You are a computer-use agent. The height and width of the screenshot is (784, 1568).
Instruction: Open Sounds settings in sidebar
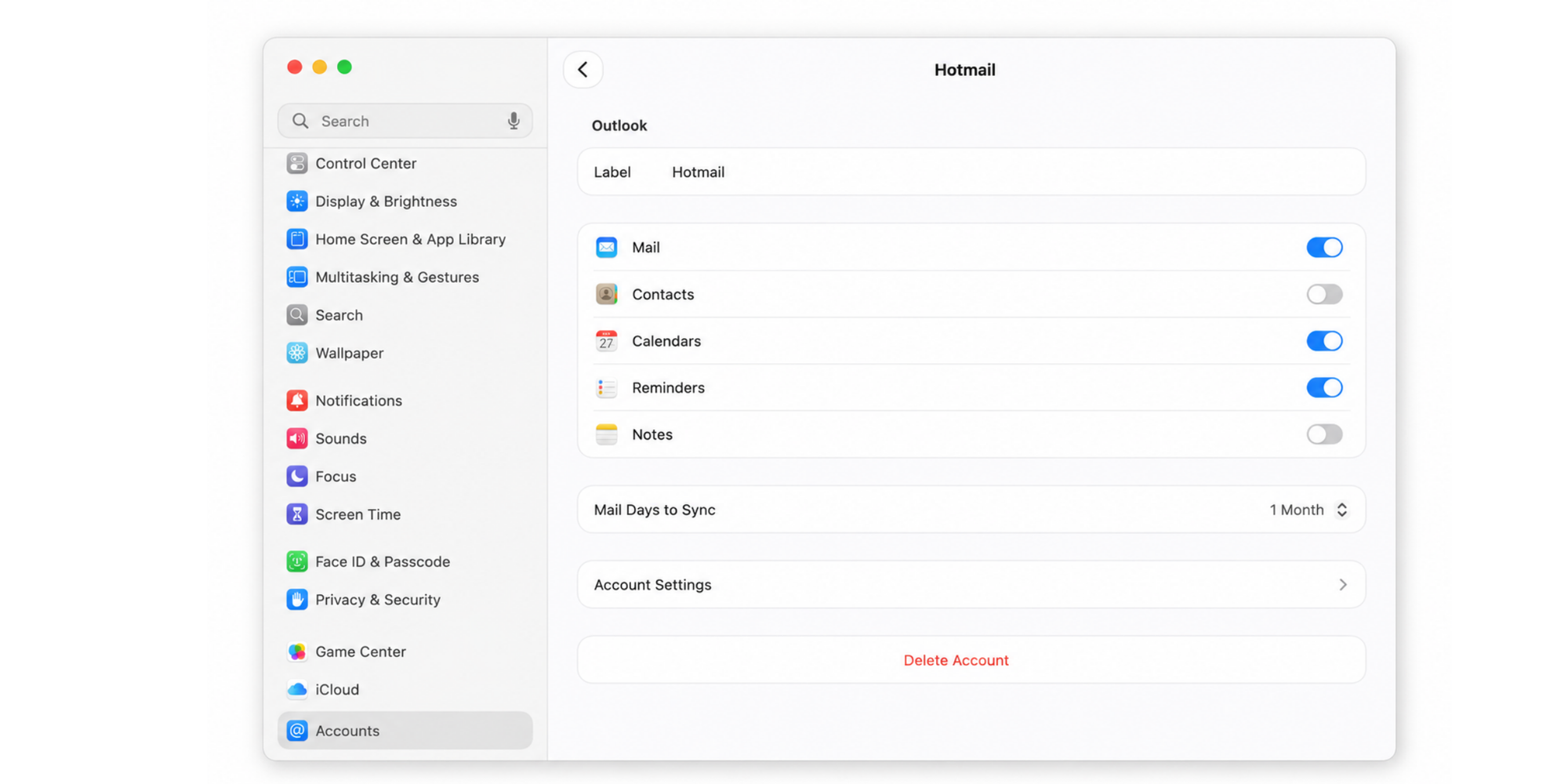[405, 438]
